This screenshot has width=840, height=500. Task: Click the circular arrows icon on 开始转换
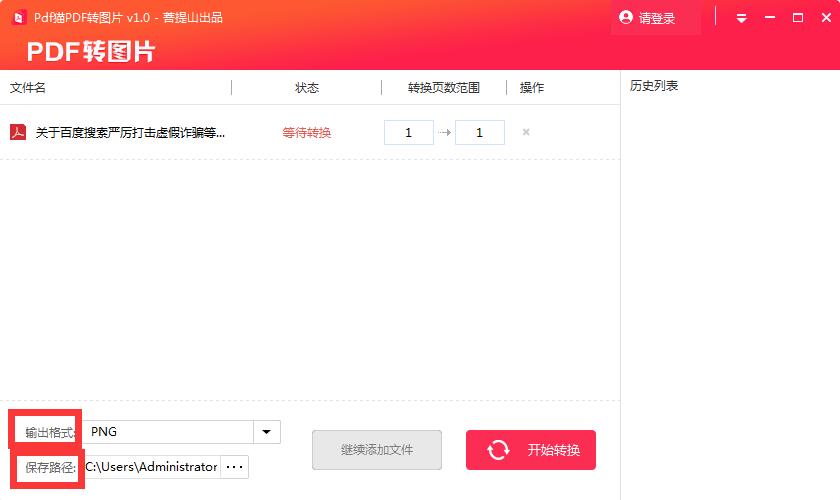[498, 450]
